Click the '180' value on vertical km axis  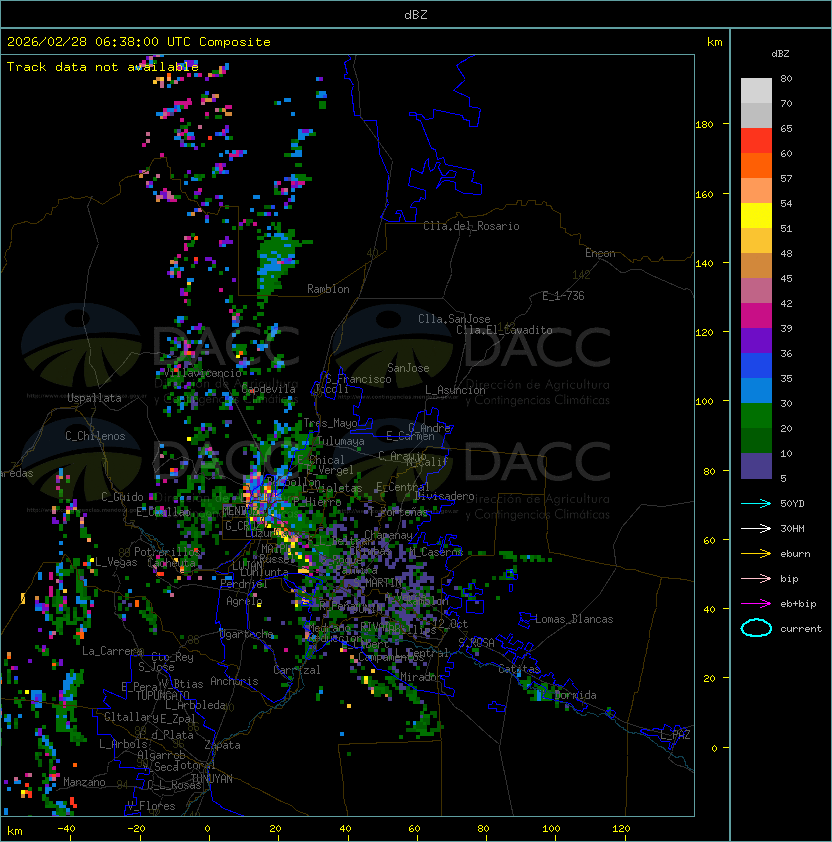pos(704,125)
